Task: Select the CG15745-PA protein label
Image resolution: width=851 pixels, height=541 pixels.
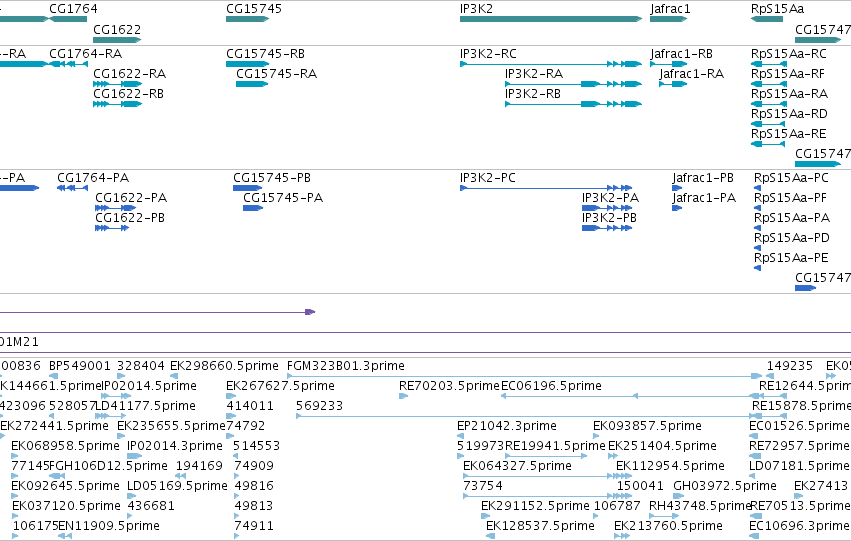Action: point(283,198)
